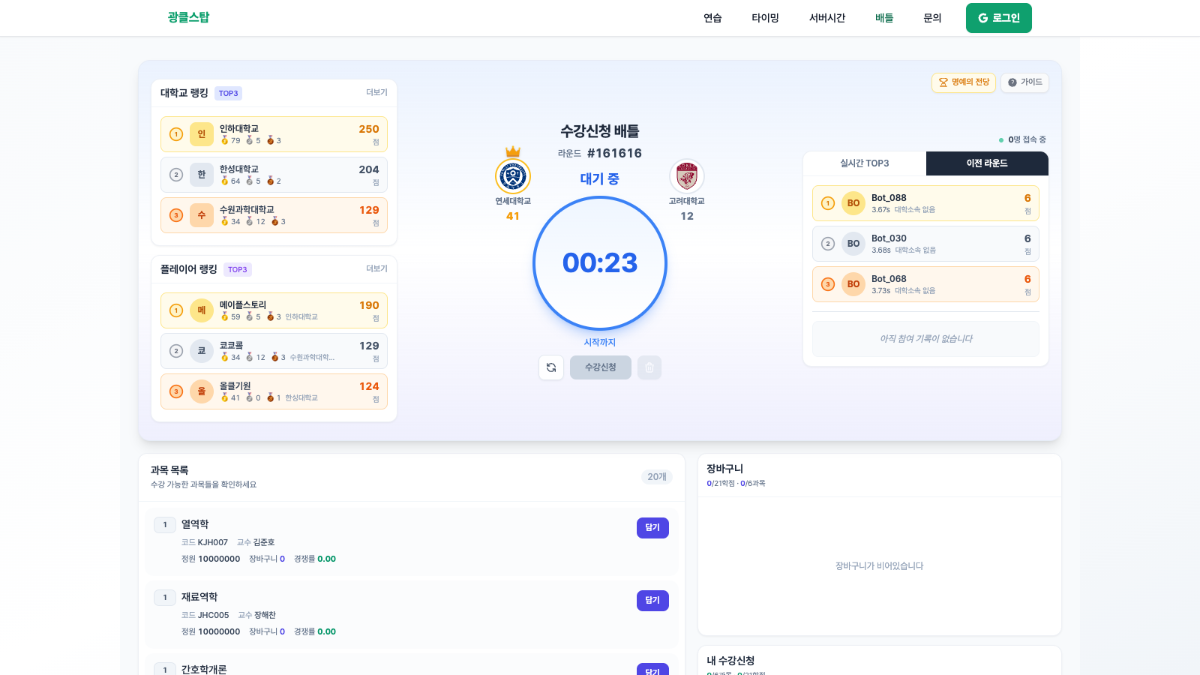Open the 가이드 help guide

tap(1025, 82)
